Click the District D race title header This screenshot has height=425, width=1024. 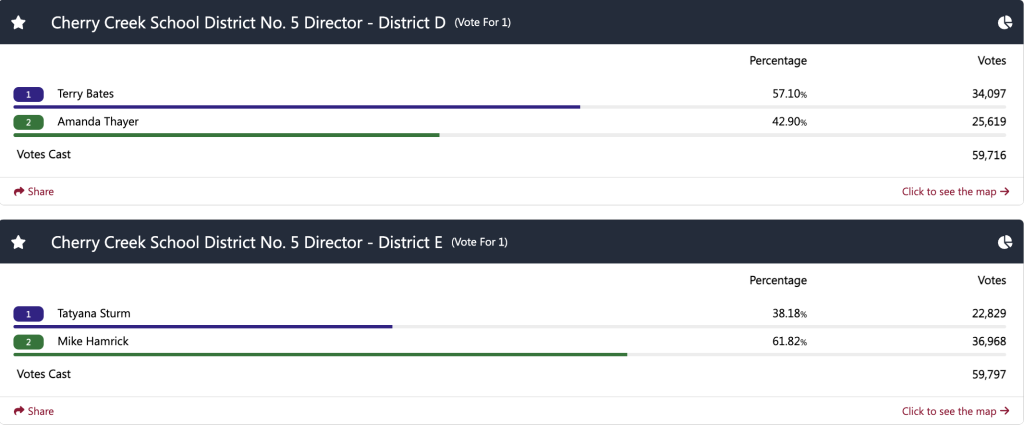pos(248,22)
